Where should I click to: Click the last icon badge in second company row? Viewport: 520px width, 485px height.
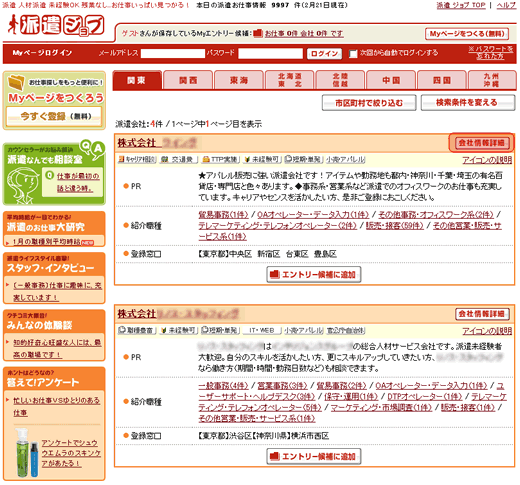coord(345,330)
